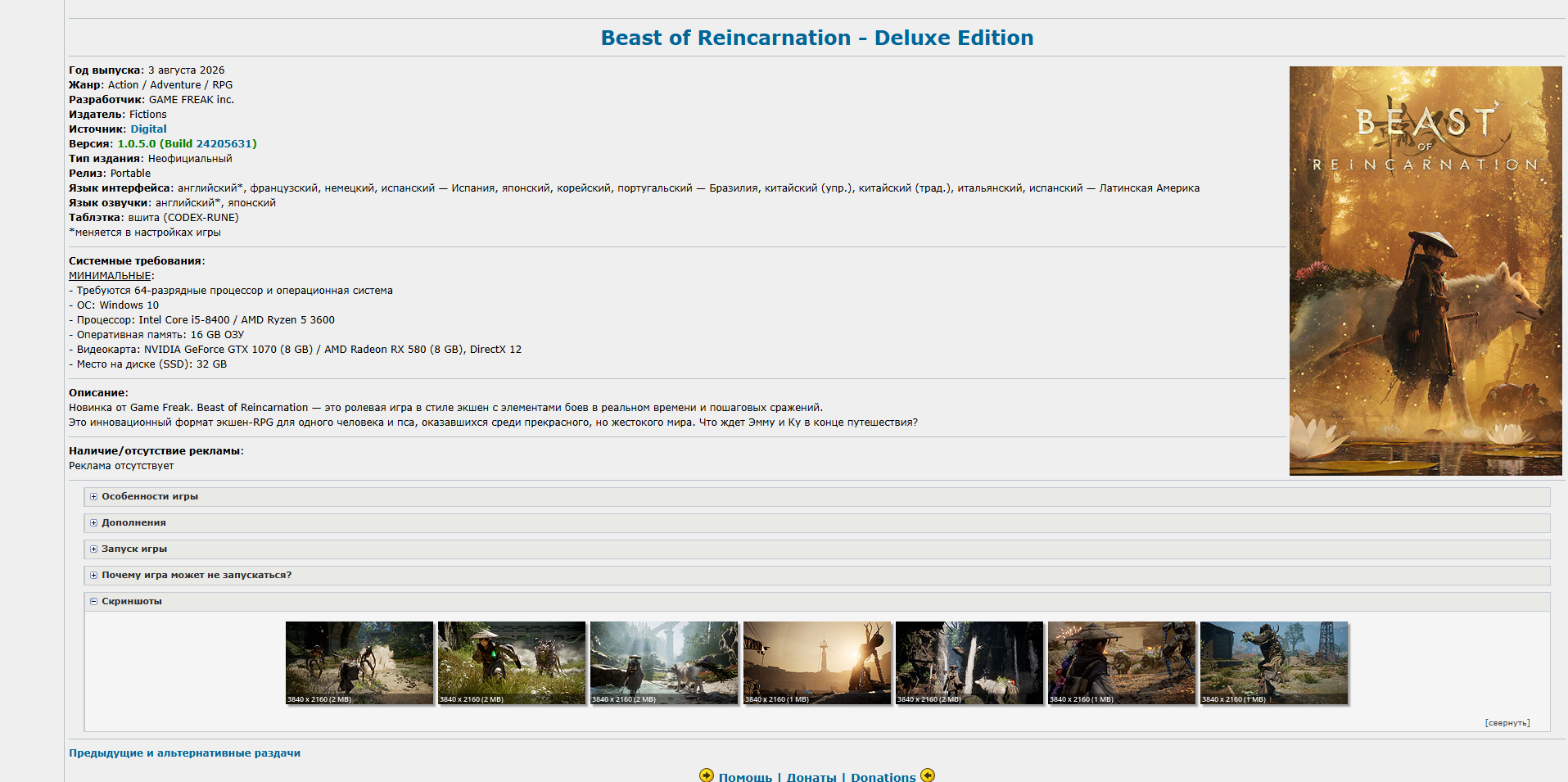Image resolution: width=1568 pixels, height=782 pixels.
Task: Click the disk space line '32 GB'
Action: 147,364
